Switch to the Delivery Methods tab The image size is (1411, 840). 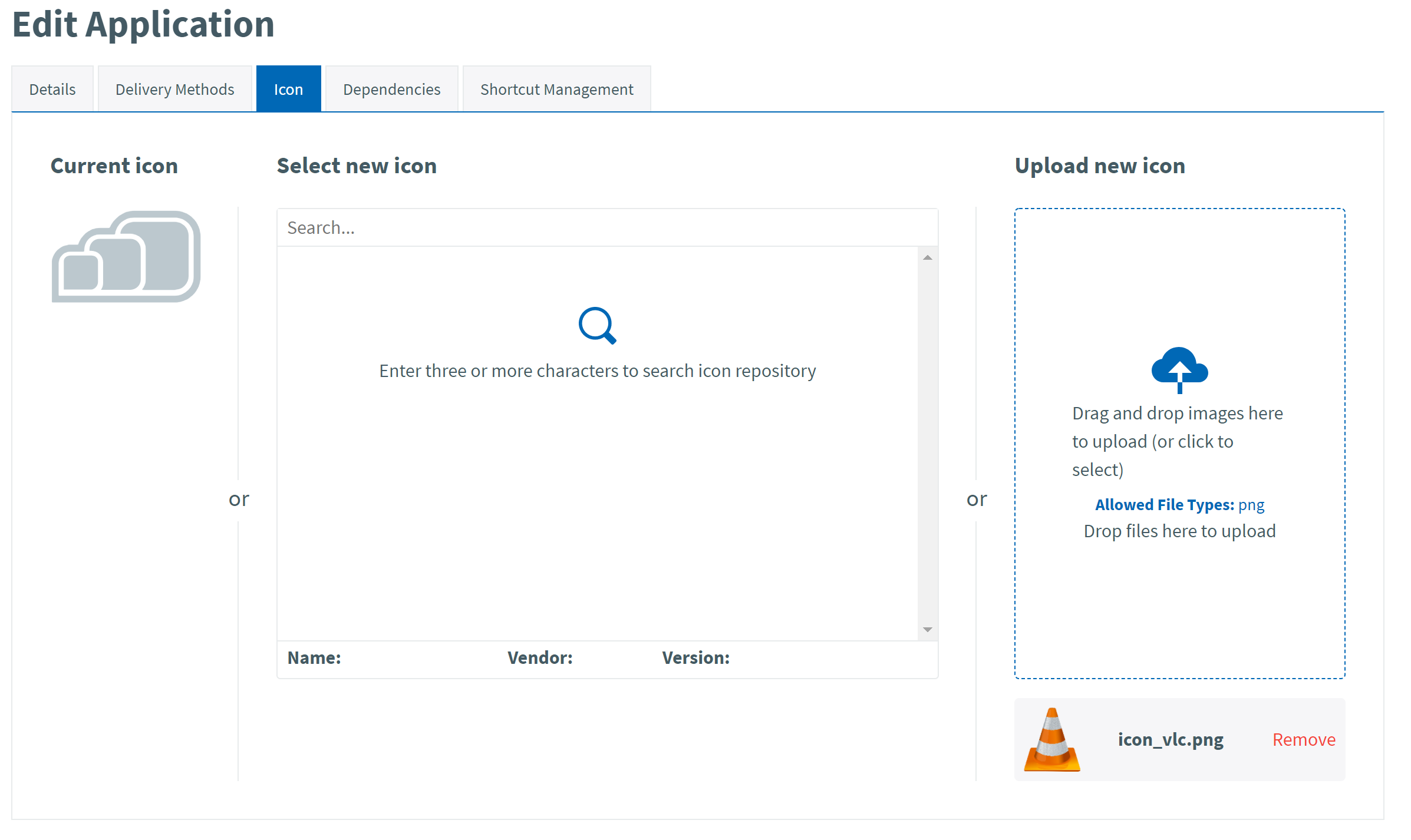174,89
